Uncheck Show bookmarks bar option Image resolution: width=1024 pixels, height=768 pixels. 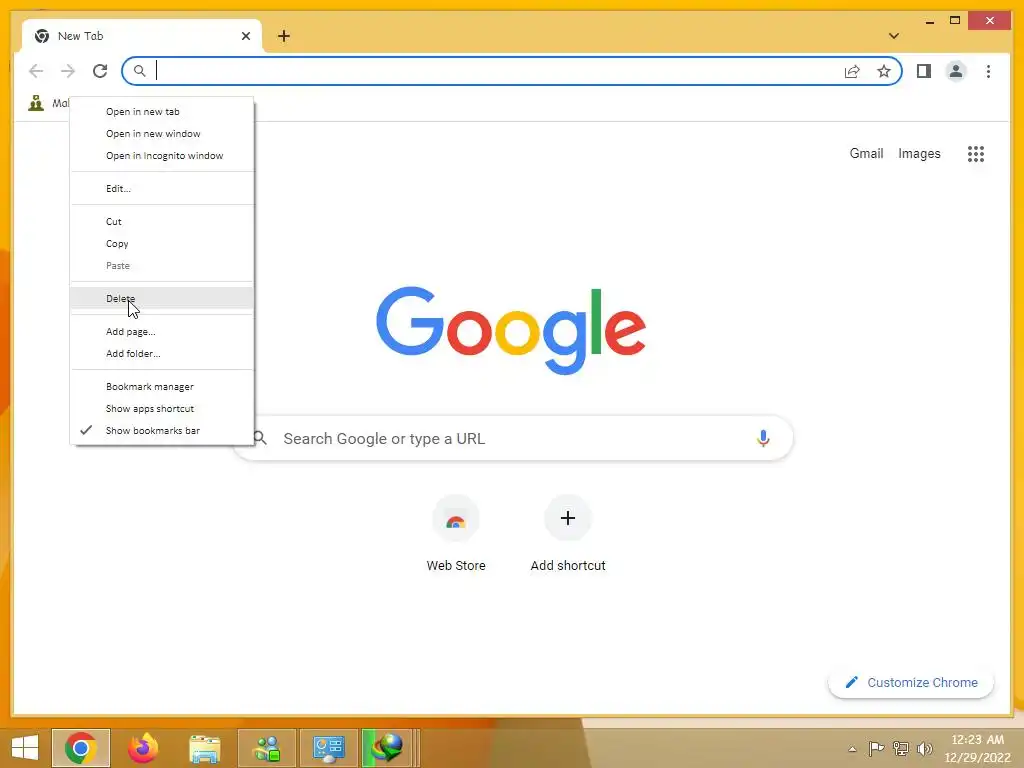tap(162, 431)
